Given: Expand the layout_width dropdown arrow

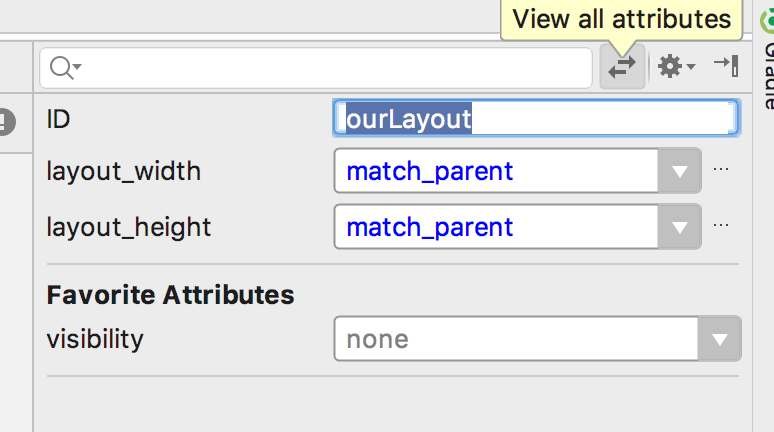Looking at the screenshot, I should click(x=680, y=171).
